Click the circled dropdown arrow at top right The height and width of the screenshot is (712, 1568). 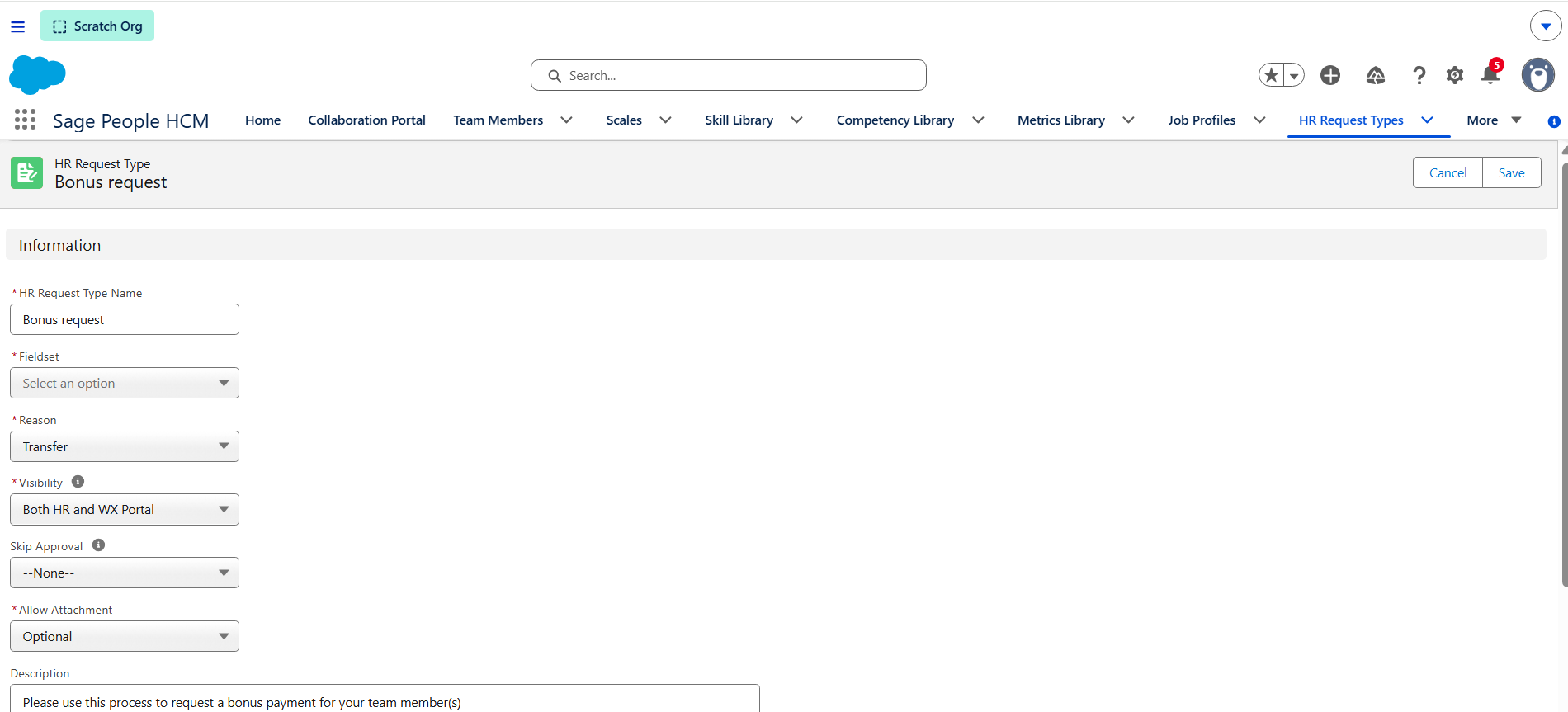pos(1546,26)
